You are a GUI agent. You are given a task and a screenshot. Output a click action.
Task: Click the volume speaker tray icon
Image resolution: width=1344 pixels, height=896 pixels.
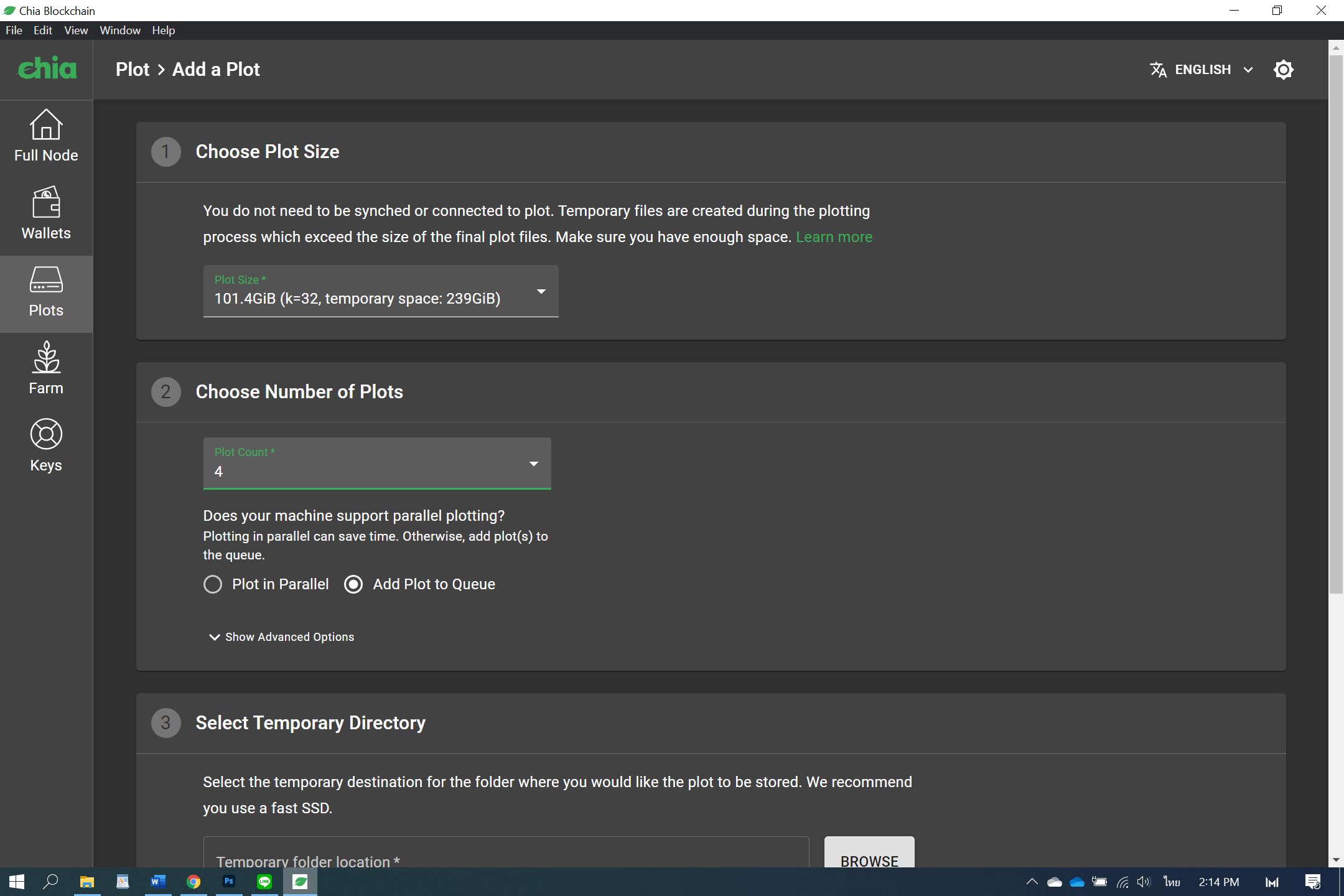coord(1144,882)
